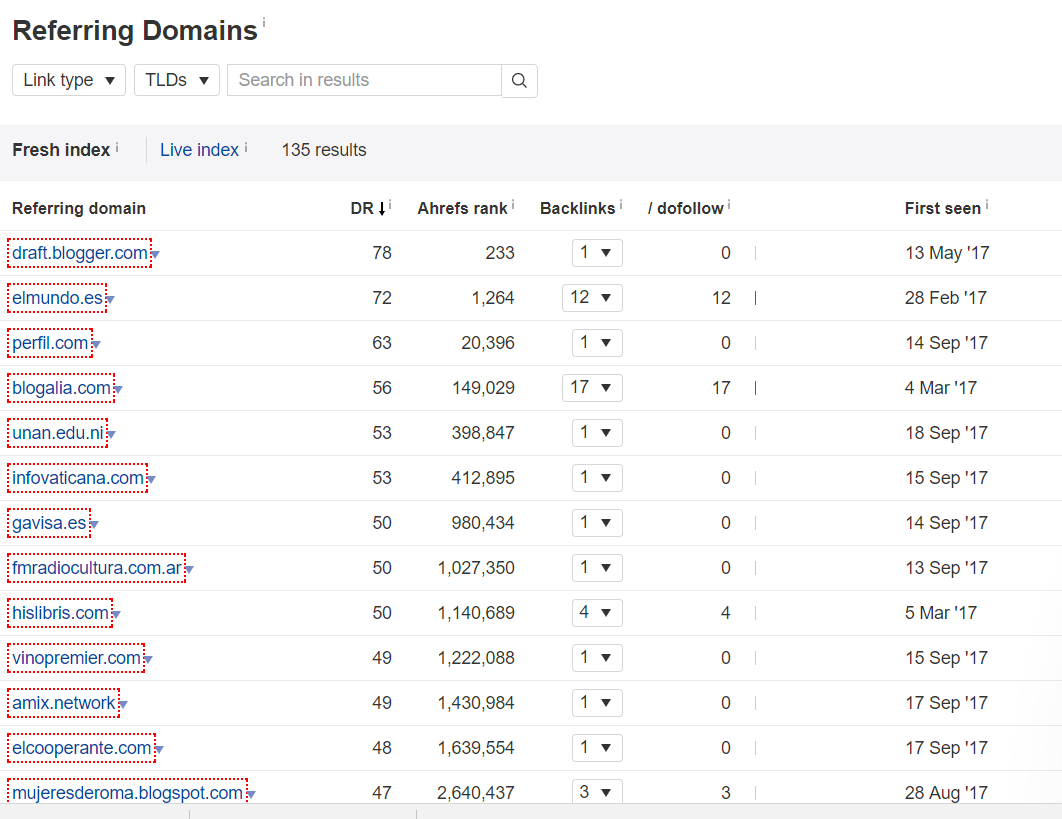Open the perfil.com link
This screenshot has width=1062, height=819.
point(50,343)
